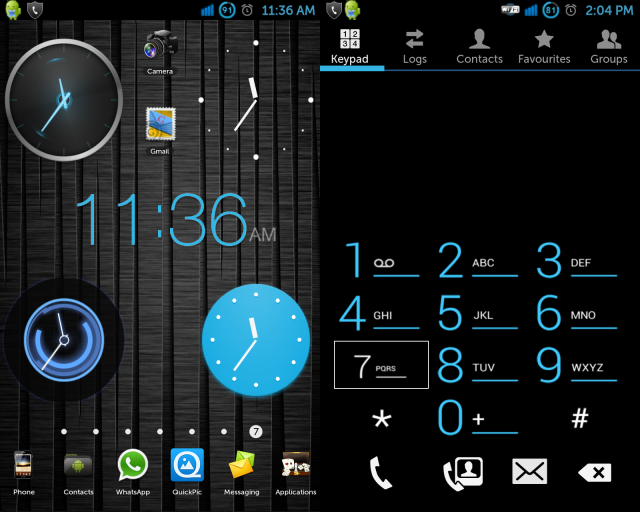Open the Phone app in dock
The height and width of the screenshot is (512, 640).
click(24, 468)
